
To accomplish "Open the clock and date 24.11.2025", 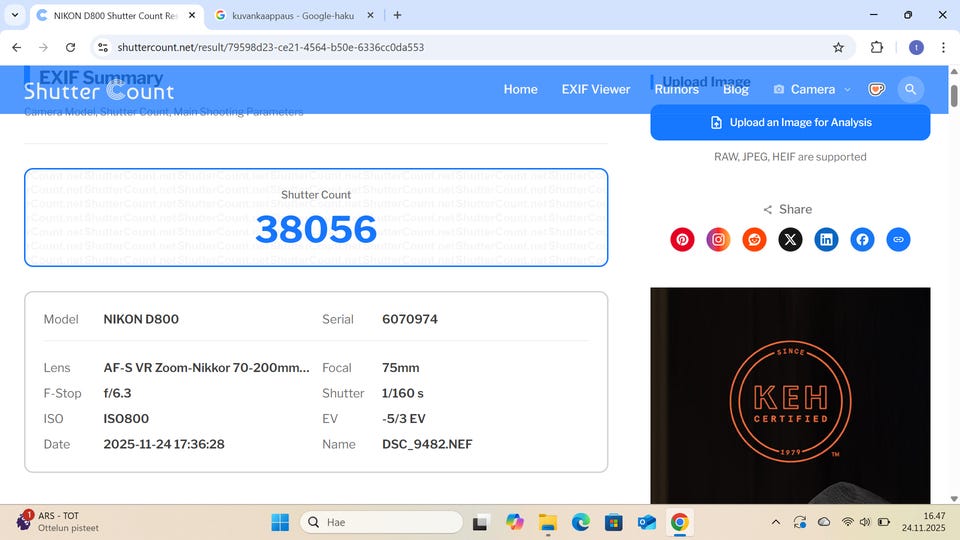I will coord(923,522).
